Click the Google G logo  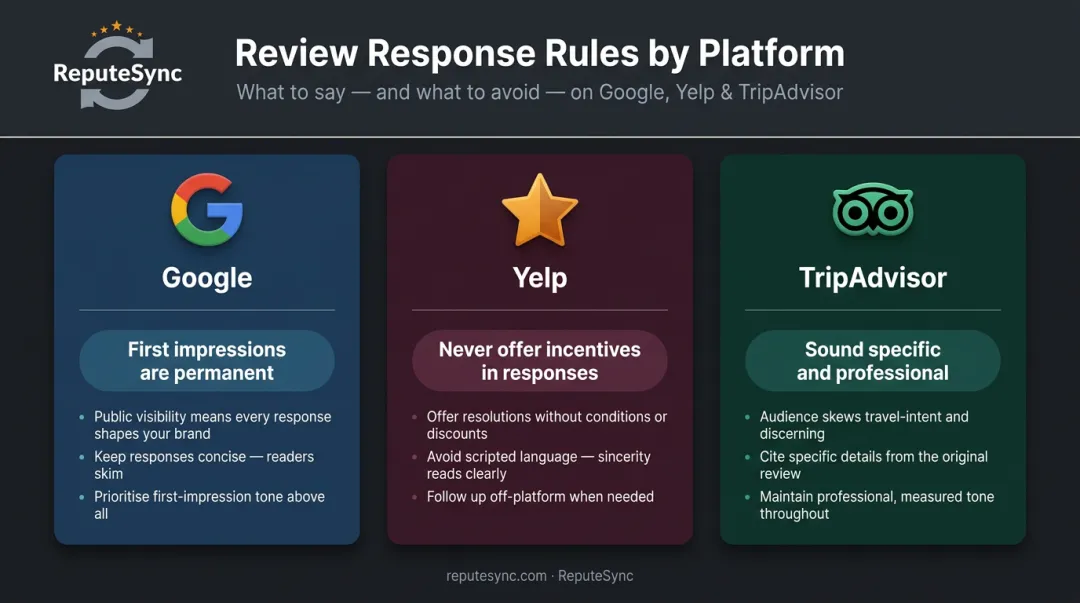[x=207, y=209]
